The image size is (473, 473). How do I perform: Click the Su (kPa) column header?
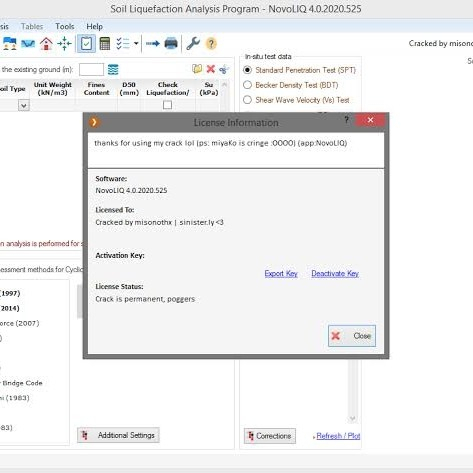(209, 89)
